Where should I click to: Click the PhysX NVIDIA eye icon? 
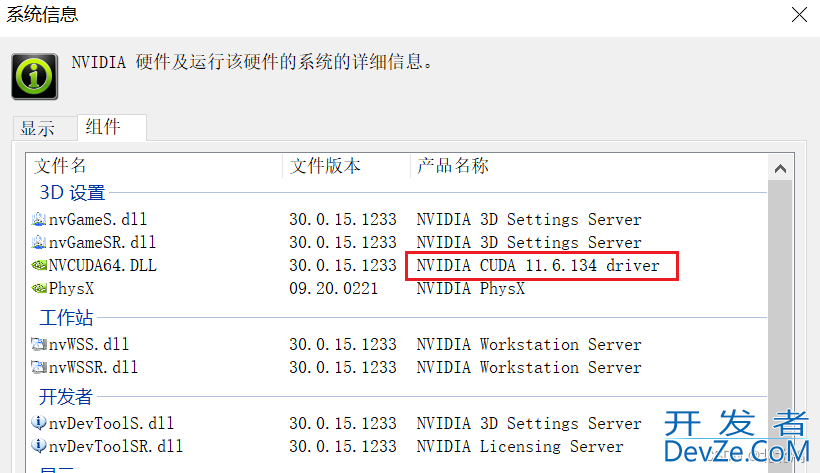[x=39, y=288]
